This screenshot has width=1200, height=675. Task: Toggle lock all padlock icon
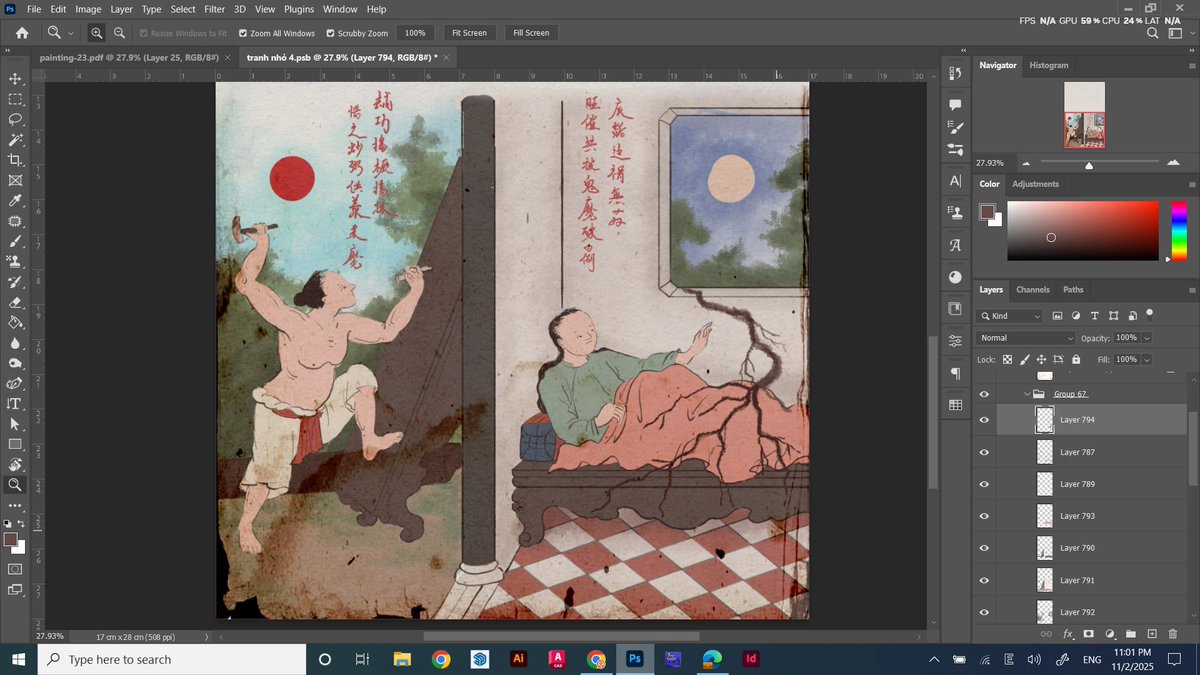point(1076,359)
